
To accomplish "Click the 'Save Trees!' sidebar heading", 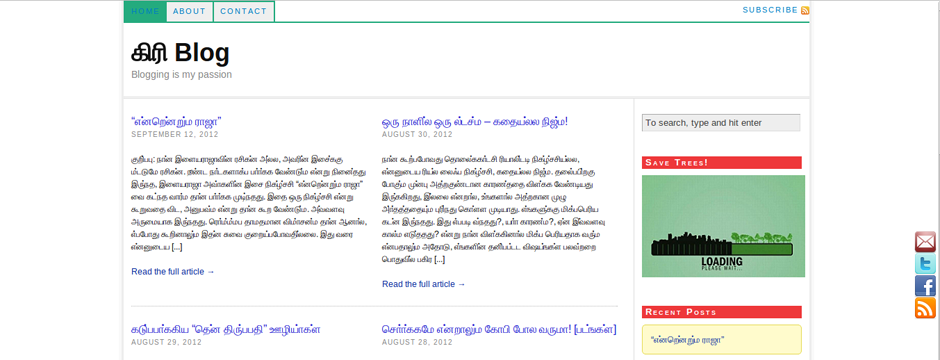I will click(722, 162).
